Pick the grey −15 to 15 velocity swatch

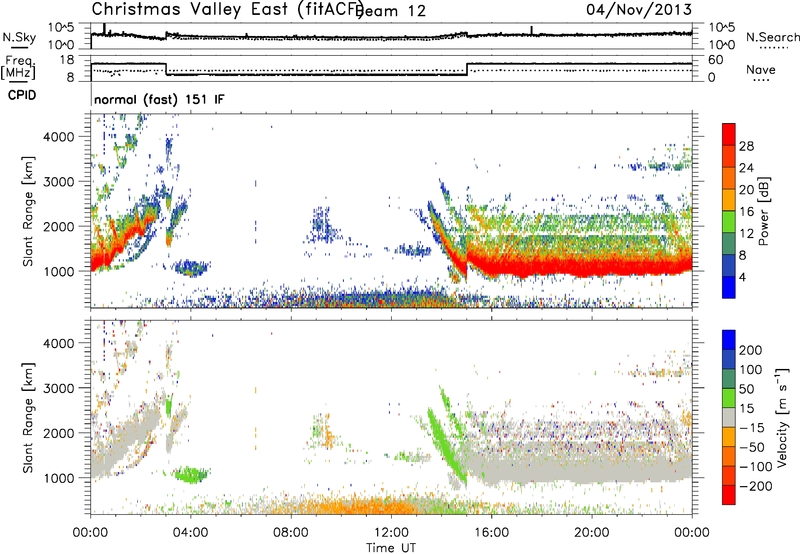[729, 417]
